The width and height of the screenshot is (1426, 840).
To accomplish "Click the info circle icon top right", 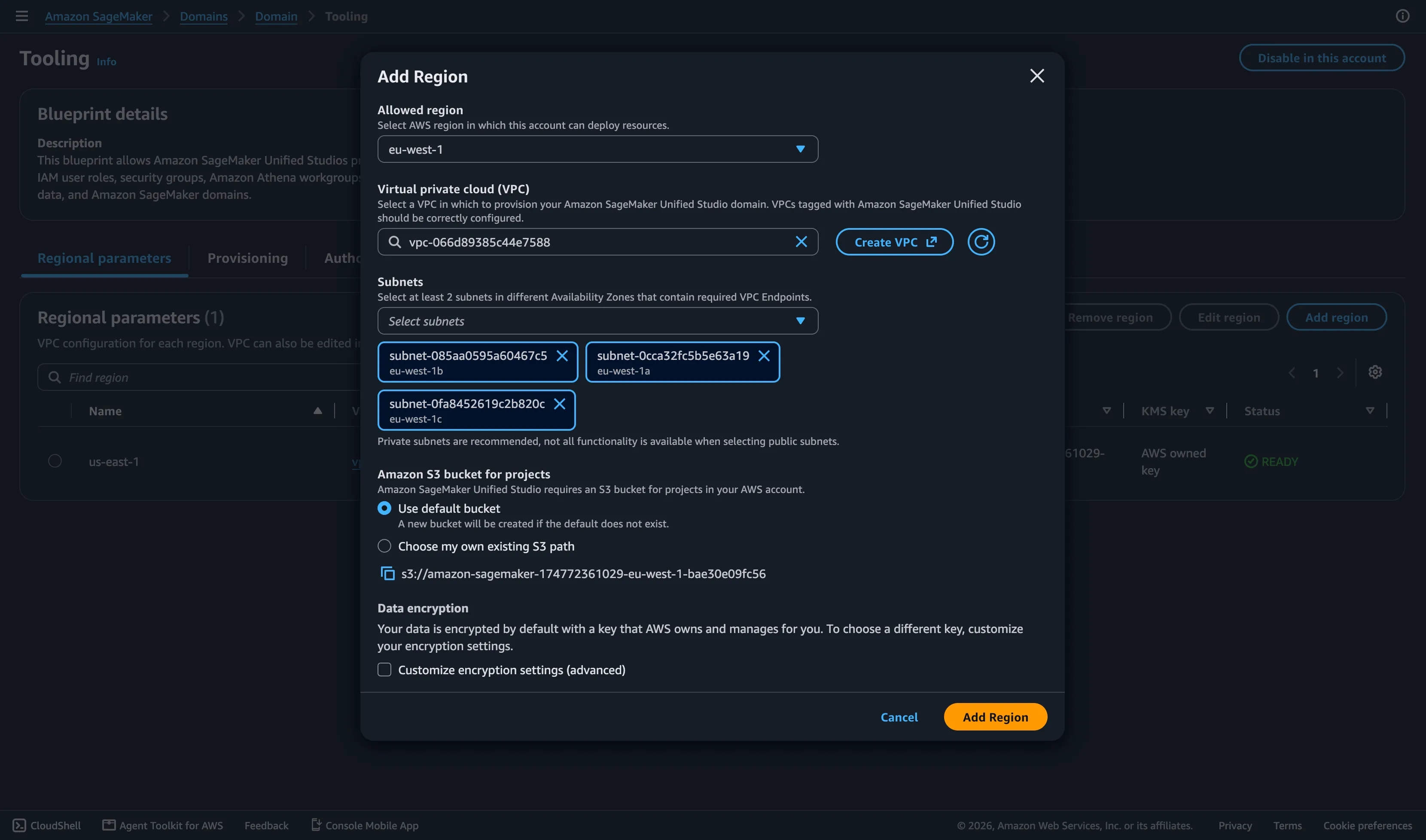I will (1402, 16).
